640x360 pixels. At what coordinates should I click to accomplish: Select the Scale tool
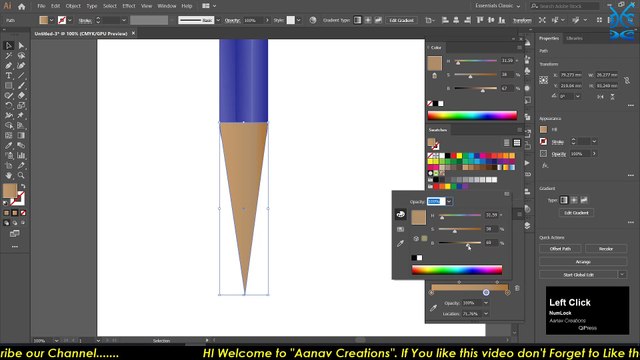[21, 106]
